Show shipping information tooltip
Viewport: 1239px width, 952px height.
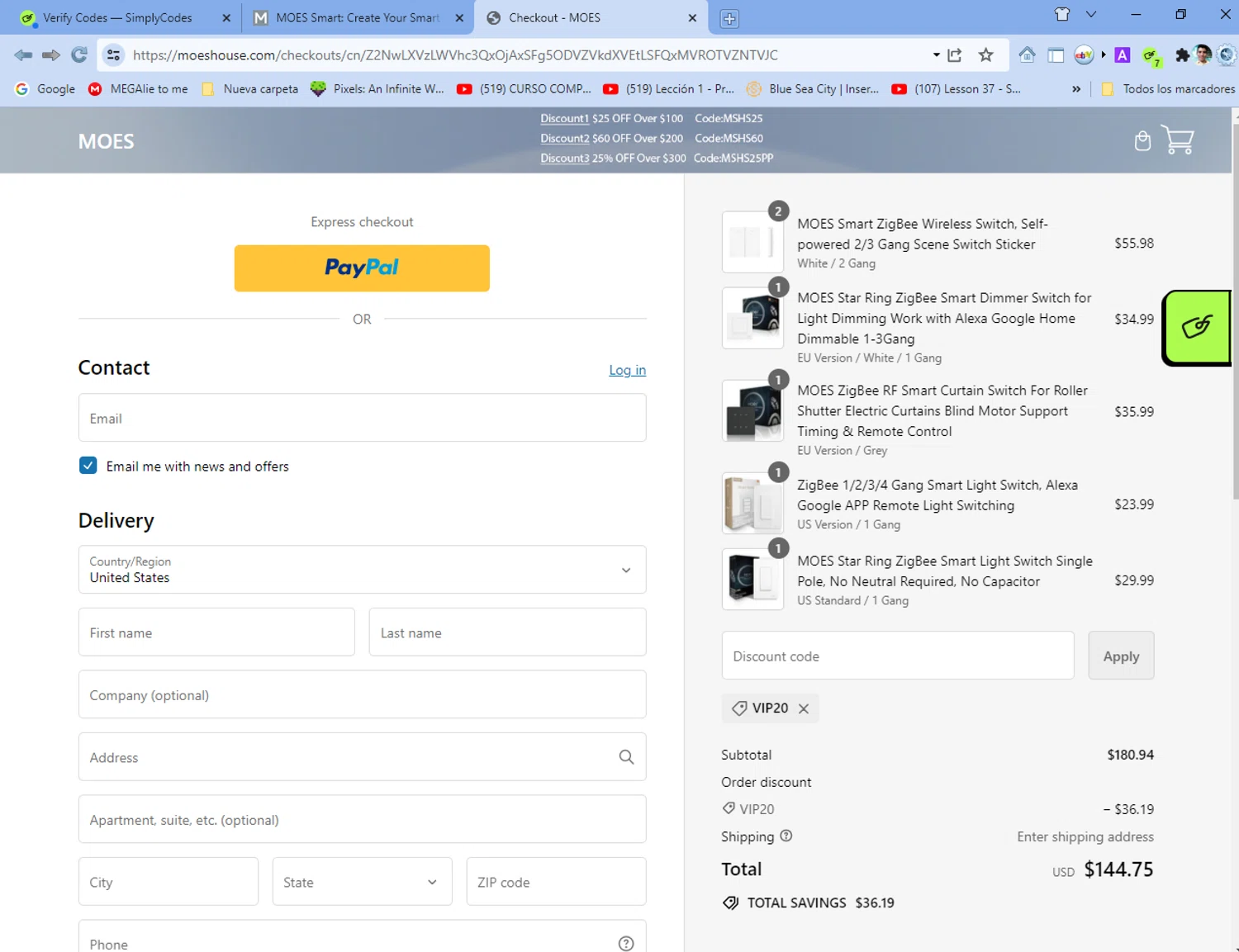[786, 836]
